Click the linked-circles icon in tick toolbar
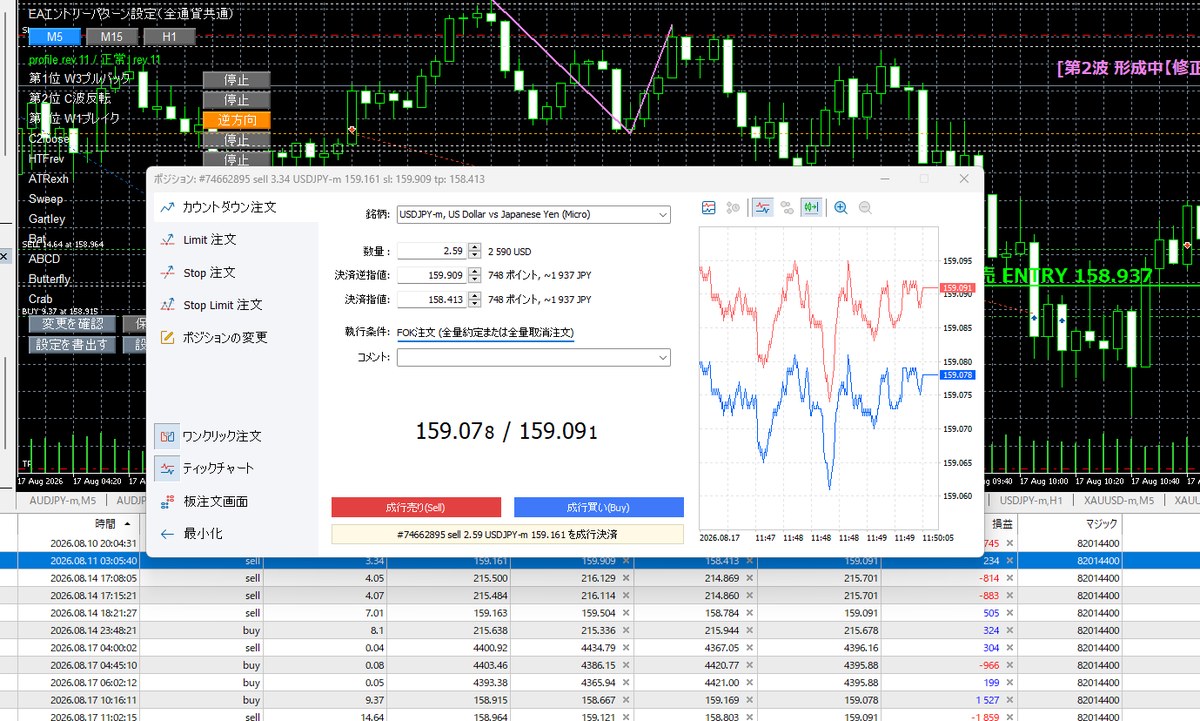This screenshot has height=721, width=1200. coord(787,208)
